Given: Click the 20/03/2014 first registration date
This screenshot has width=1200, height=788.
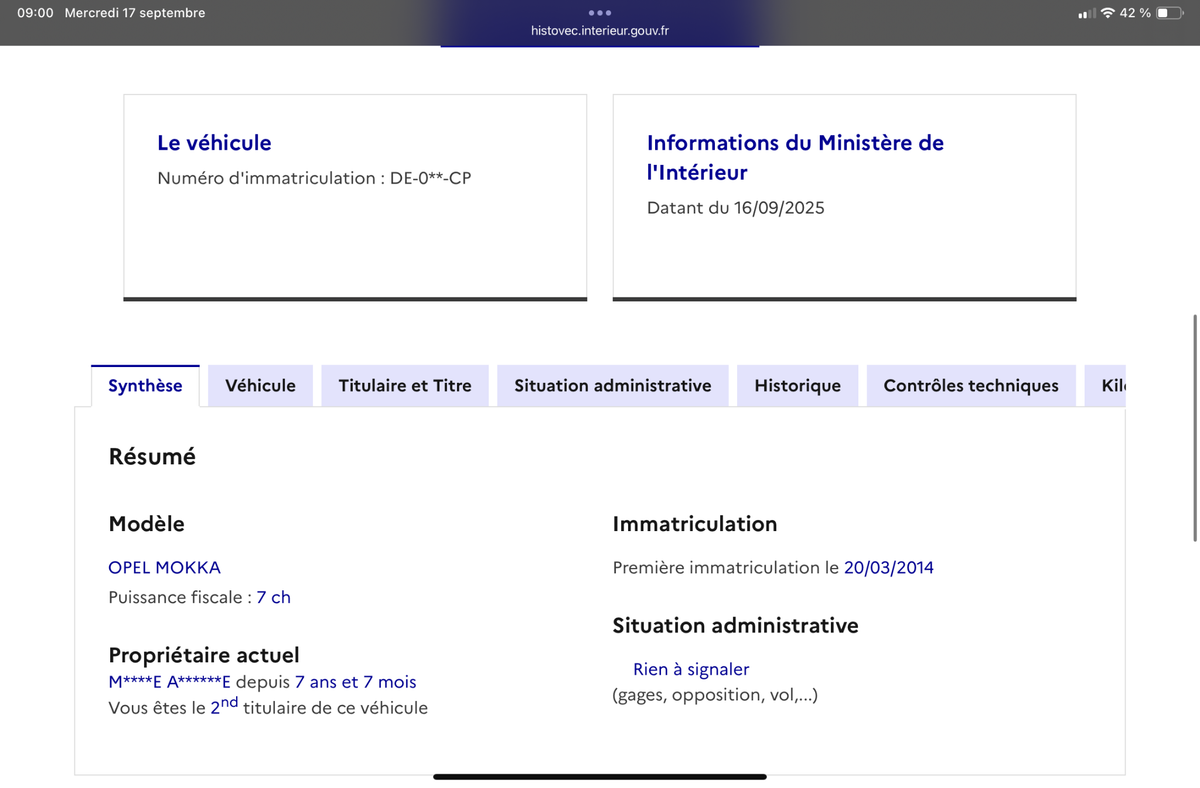Looking at the screenshot, I should (889, 568).
